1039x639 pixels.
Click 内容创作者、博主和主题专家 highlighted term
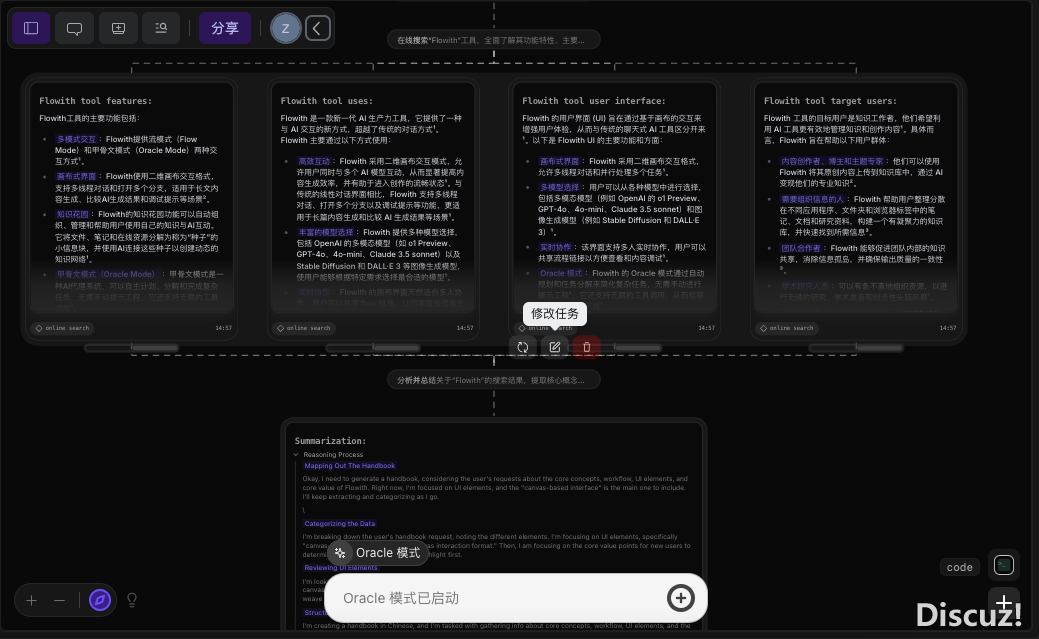[x=832, y=161]
